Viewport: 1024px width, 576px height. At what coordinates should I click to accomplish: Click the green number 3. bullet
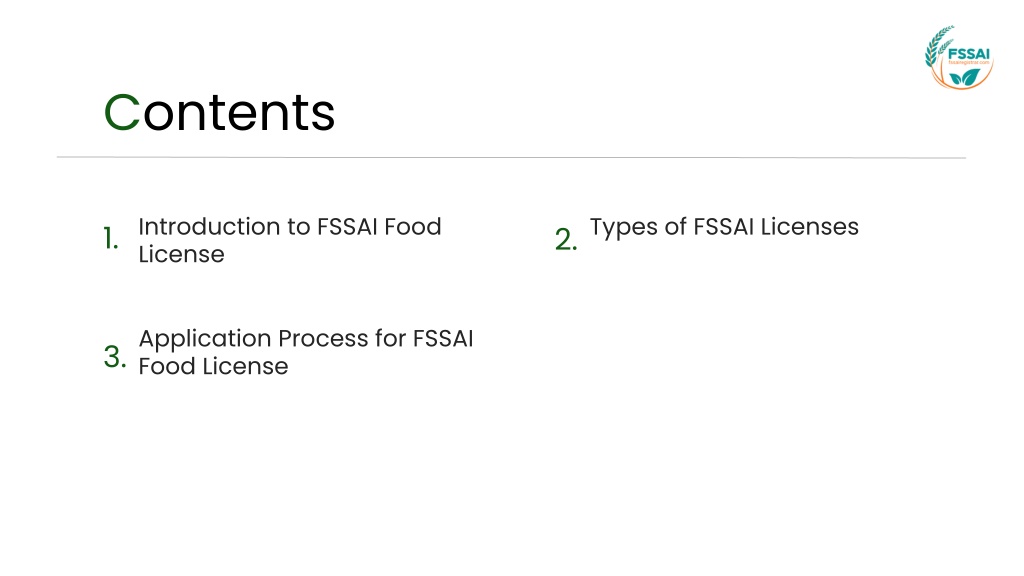point(115,357)
